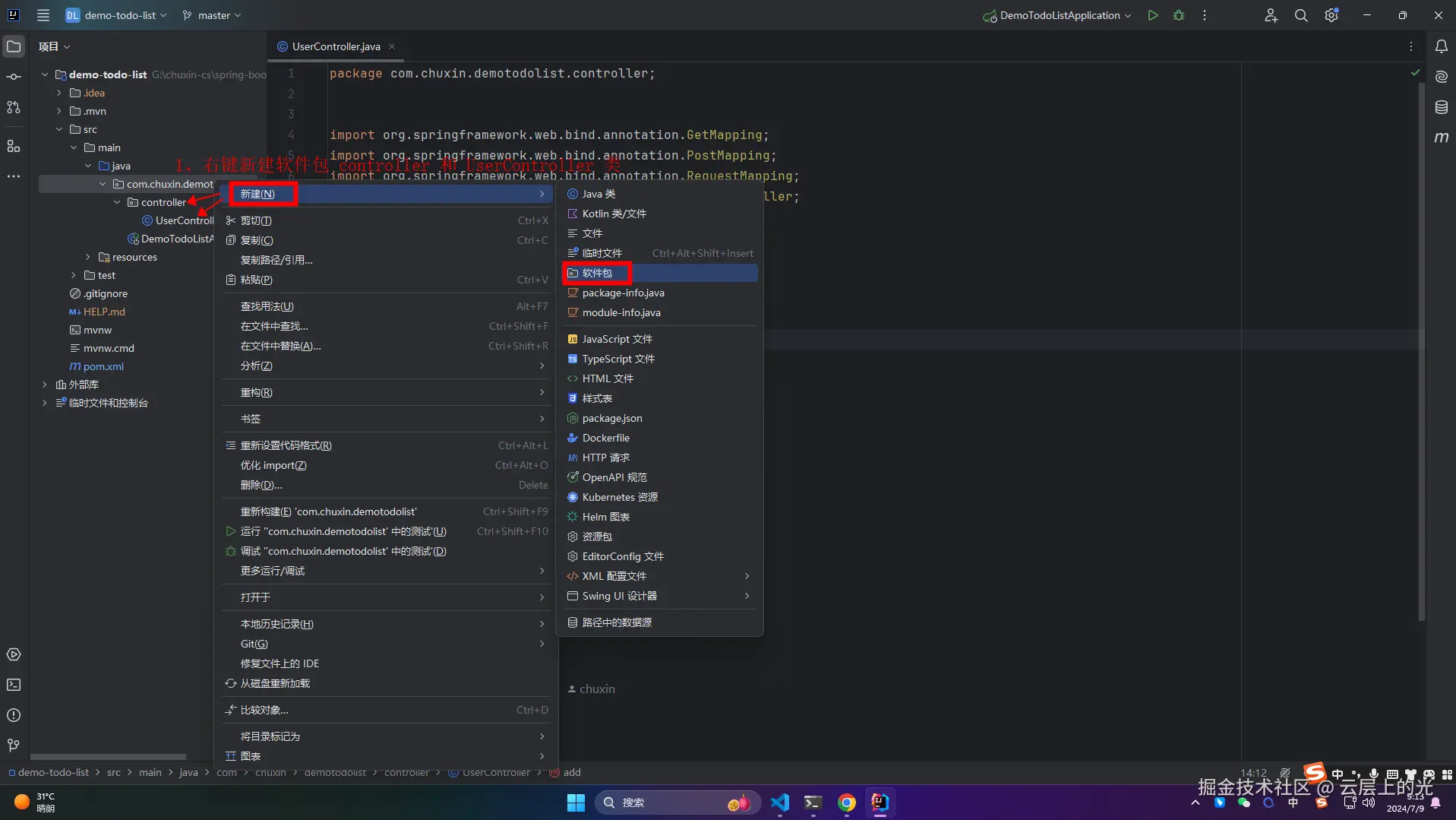The image size is (1456, 820).
Task: Run DemoTodoListApplication
Action: pos(1153,15)
